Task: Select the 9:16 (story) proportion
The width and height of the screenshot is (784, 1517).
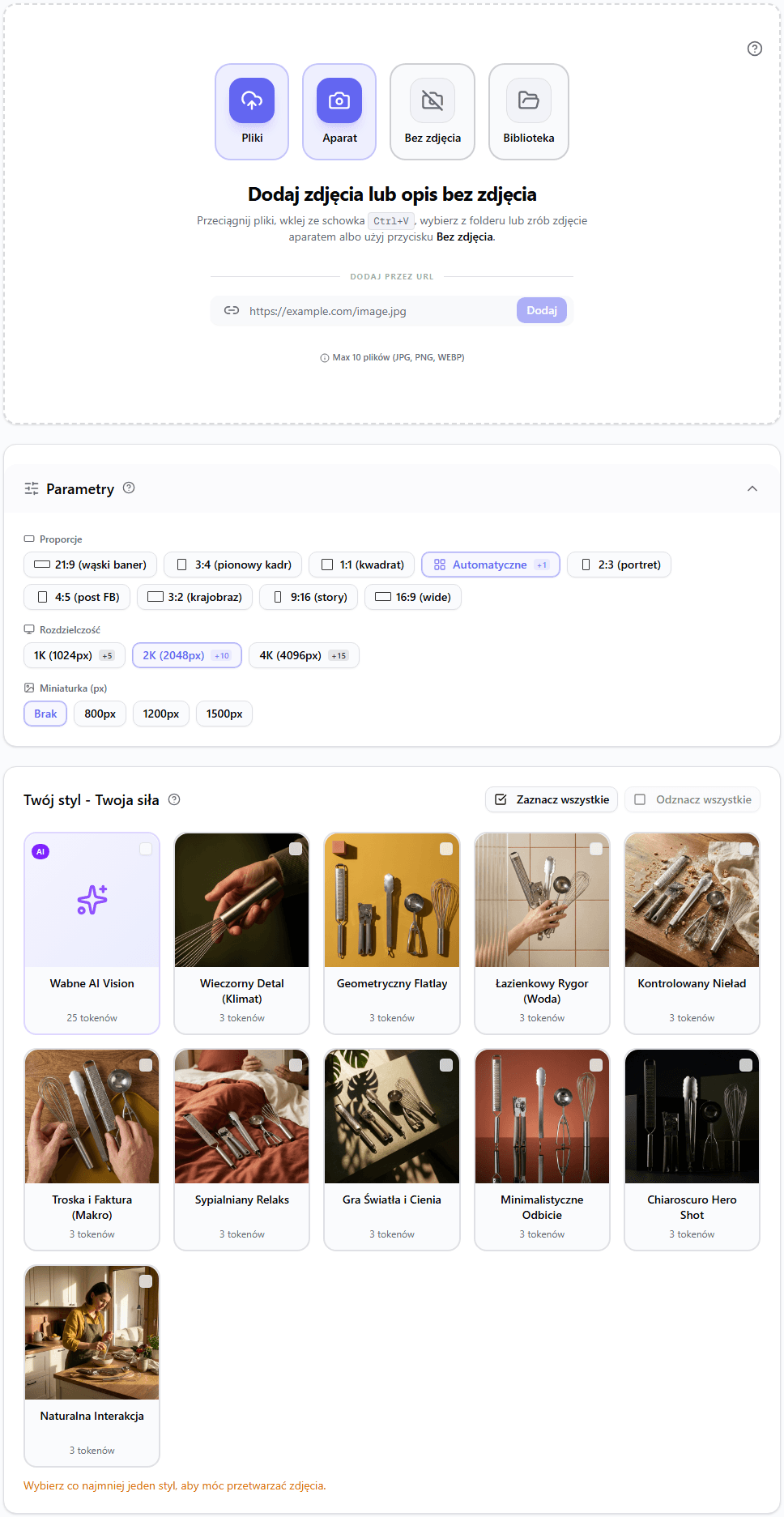Action: [x=309, y=597]
